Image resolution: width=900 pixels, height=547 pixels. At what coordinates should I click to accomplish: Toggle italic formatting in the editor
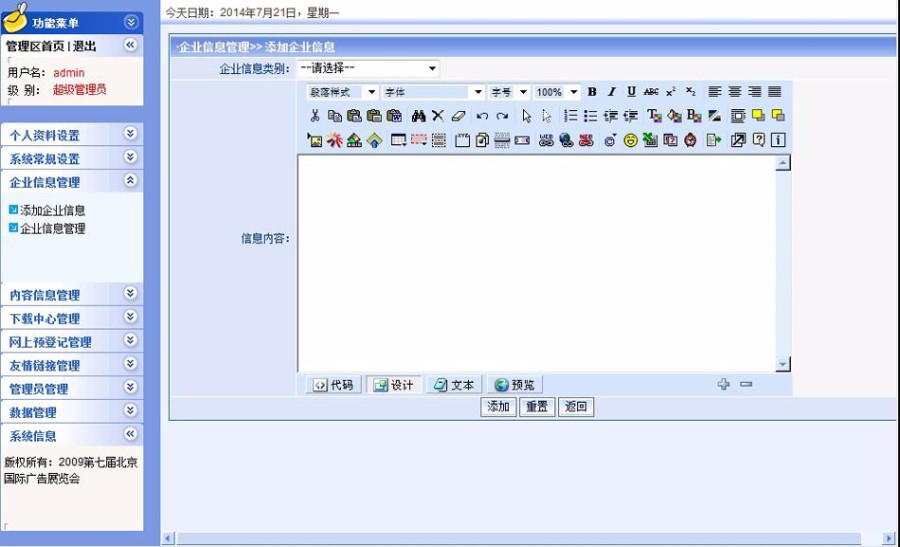pyautogui.click(x=611, y=92)
